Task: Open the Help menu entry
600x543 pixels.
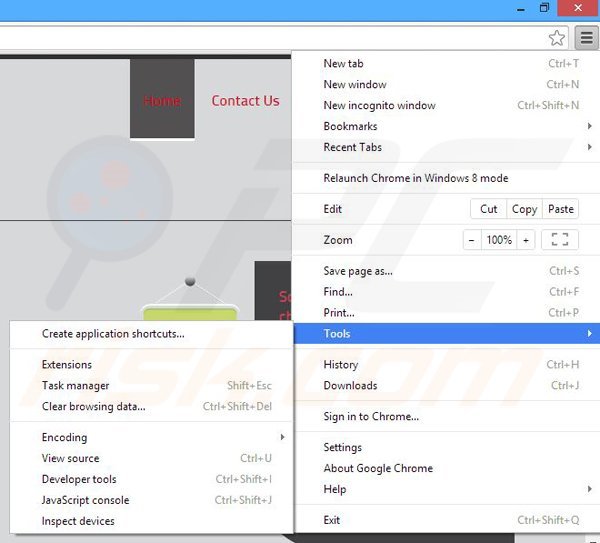Action: (447, 489)
